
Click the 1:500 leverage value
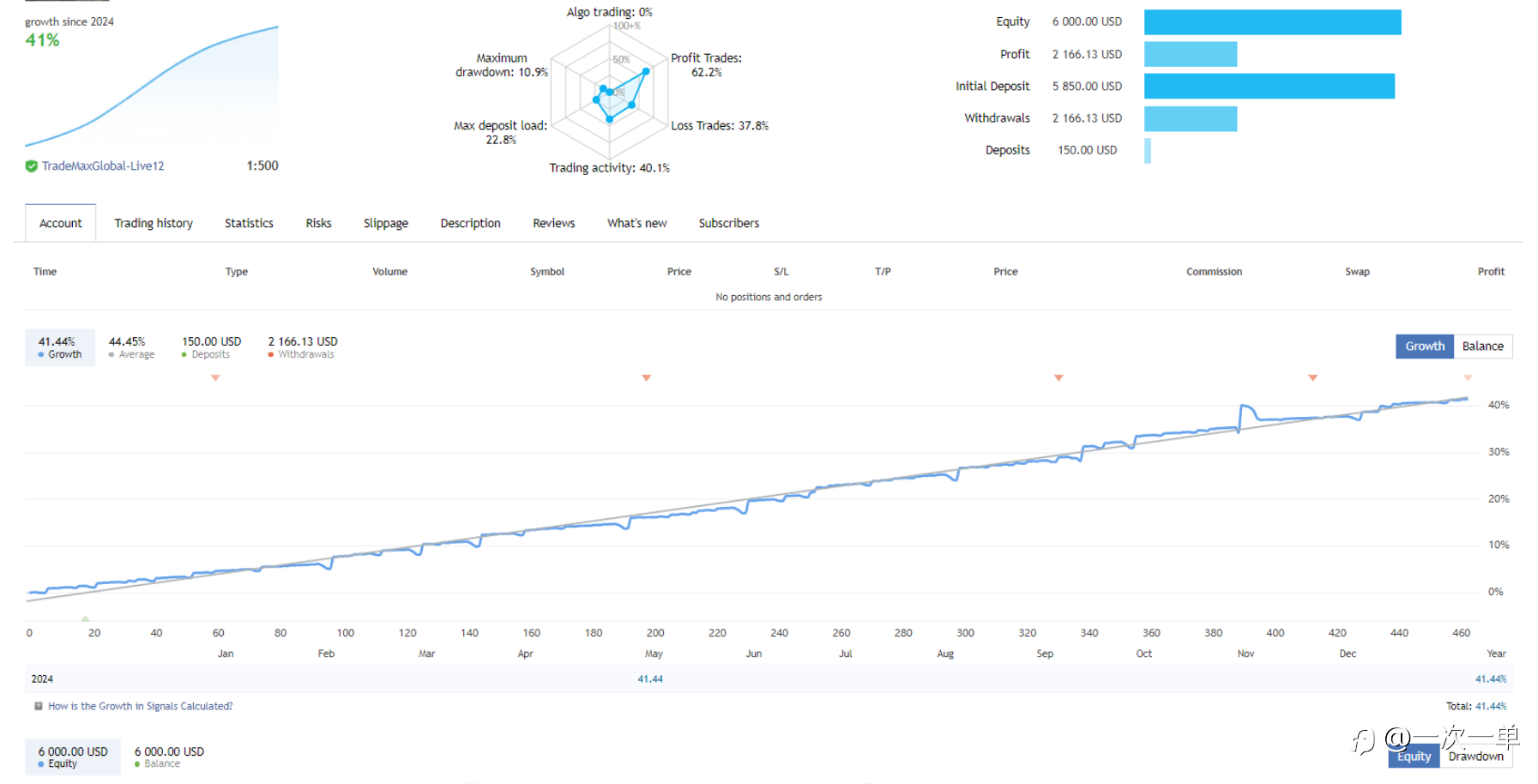262,166
